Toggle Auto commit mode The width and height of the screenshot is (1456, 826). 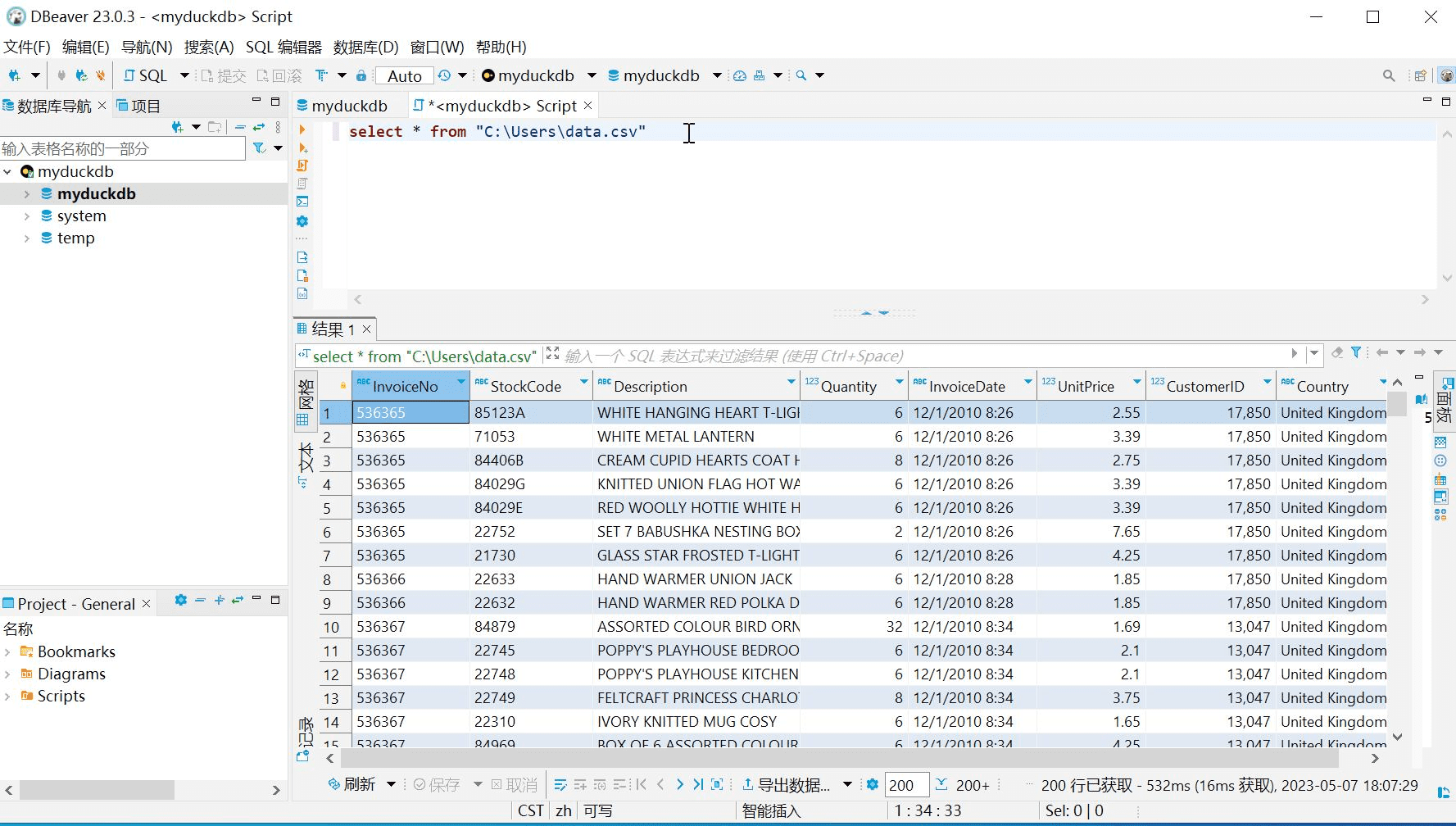pos(405,75)
